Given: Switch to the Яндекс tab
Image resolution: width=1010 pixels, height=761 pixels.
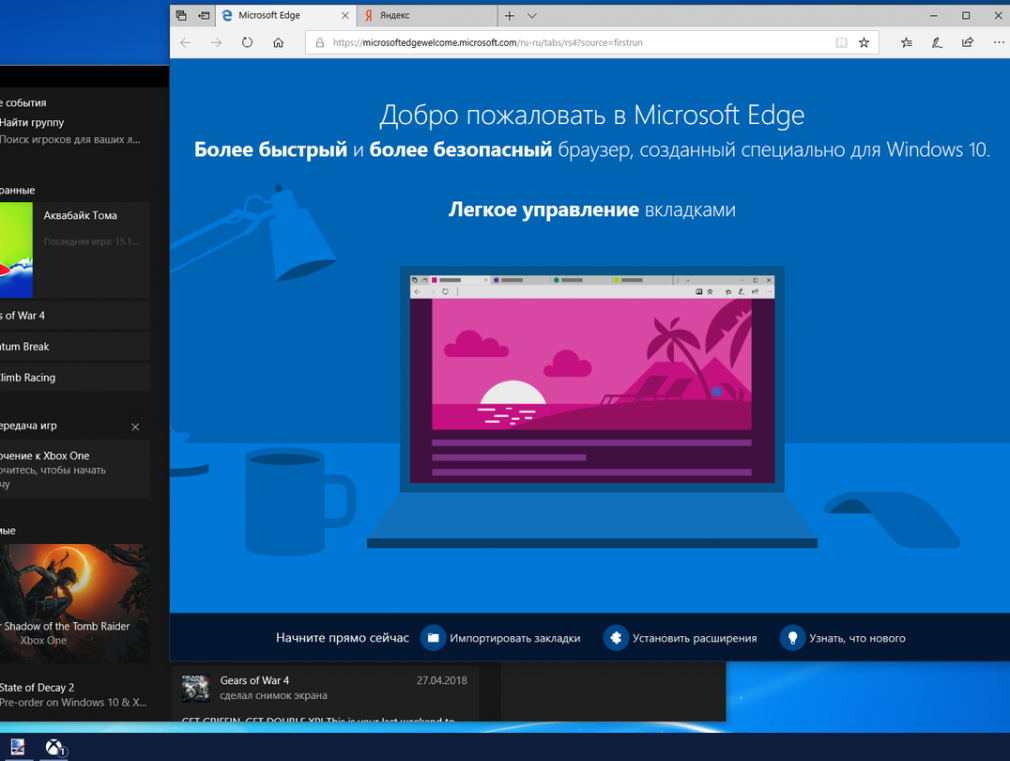Looking at the screenshot, I should pos(426,15).
